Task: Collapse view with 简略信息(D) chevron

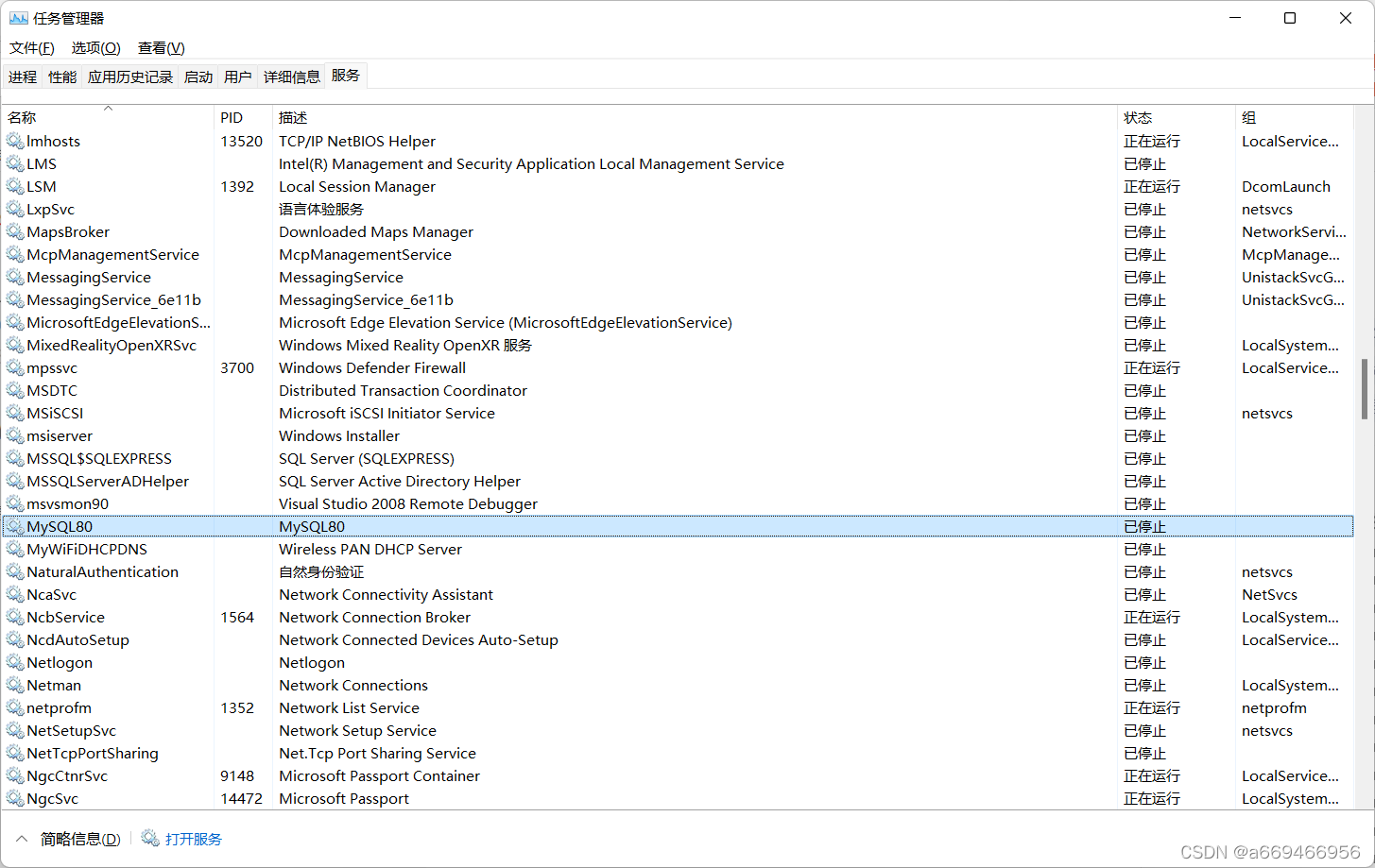Action: [22, 839]
